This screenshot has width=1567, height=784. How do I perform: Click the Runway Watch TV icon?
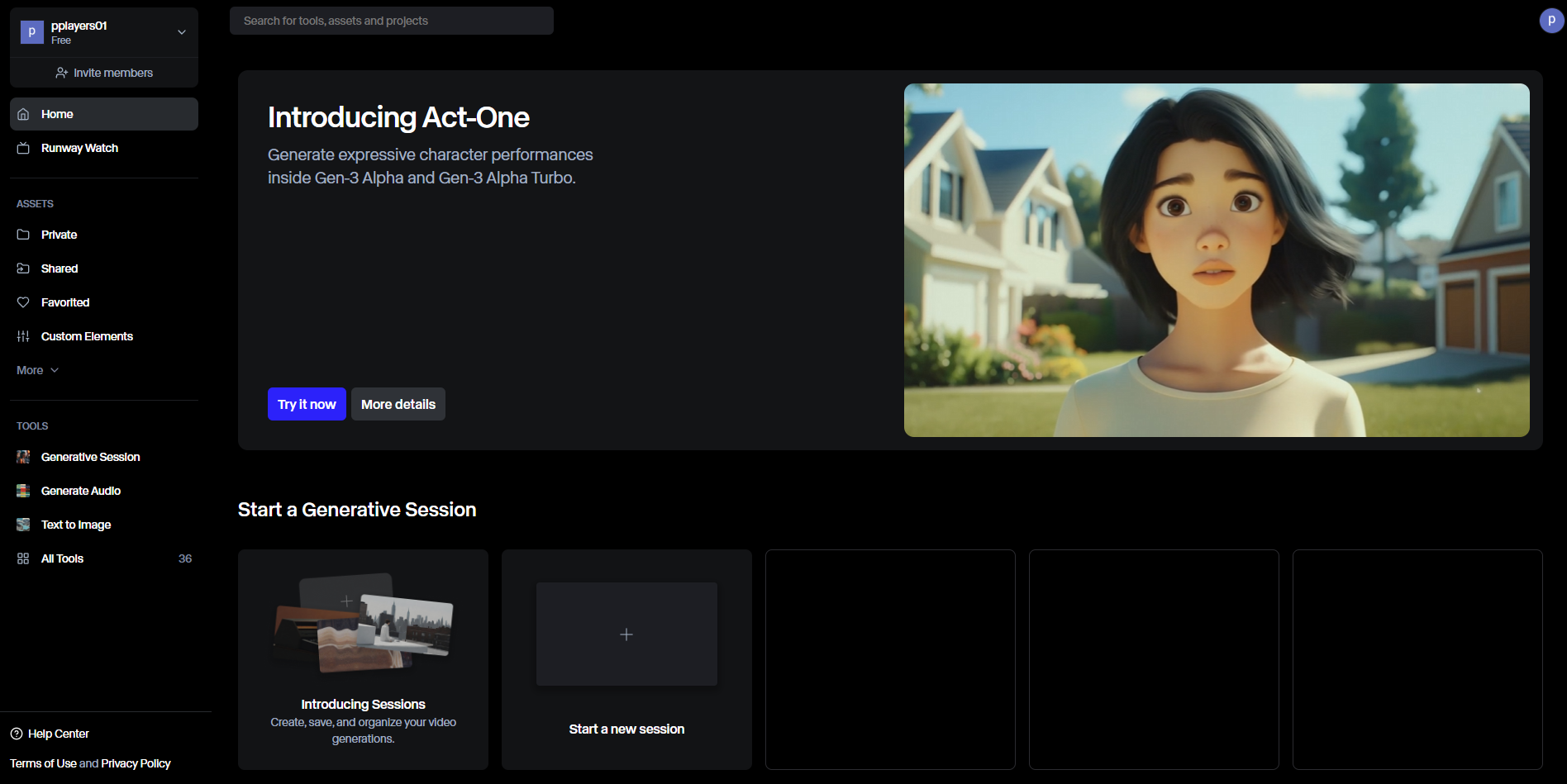click(x=23, y=148)
